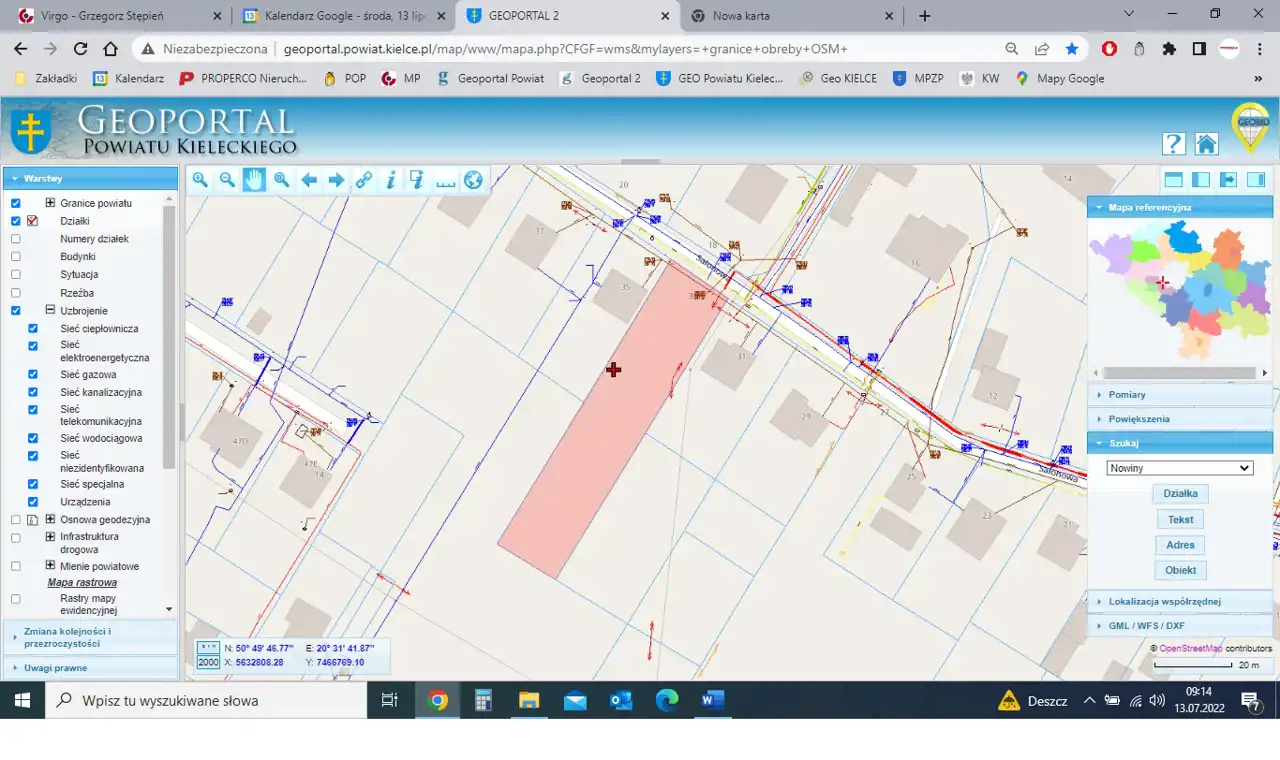Enable the Budynki layer checkbox
1280x760 pixels.
point(16,257)
